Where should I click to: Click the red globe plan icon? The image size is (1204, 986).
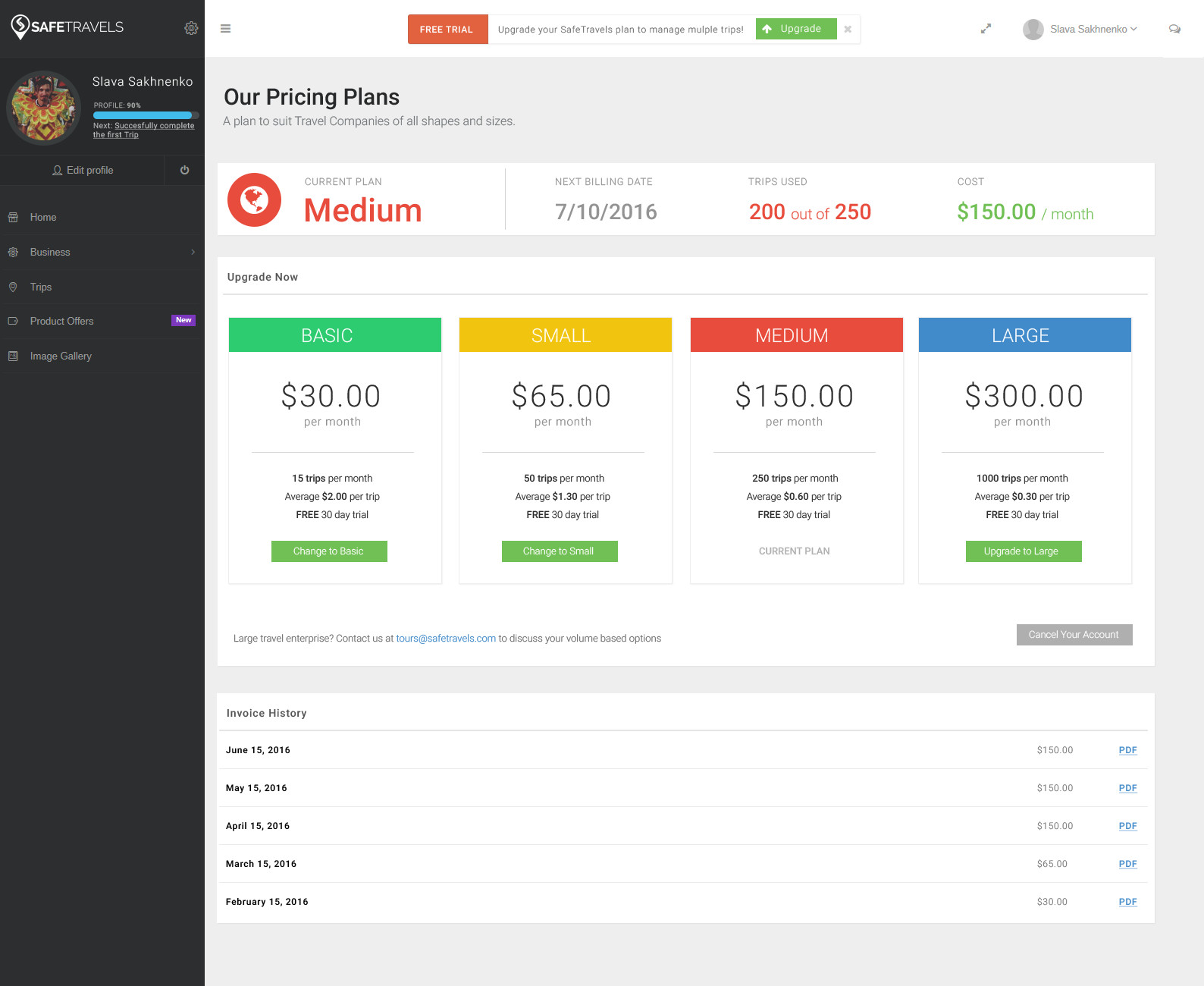tap(255, 200)
